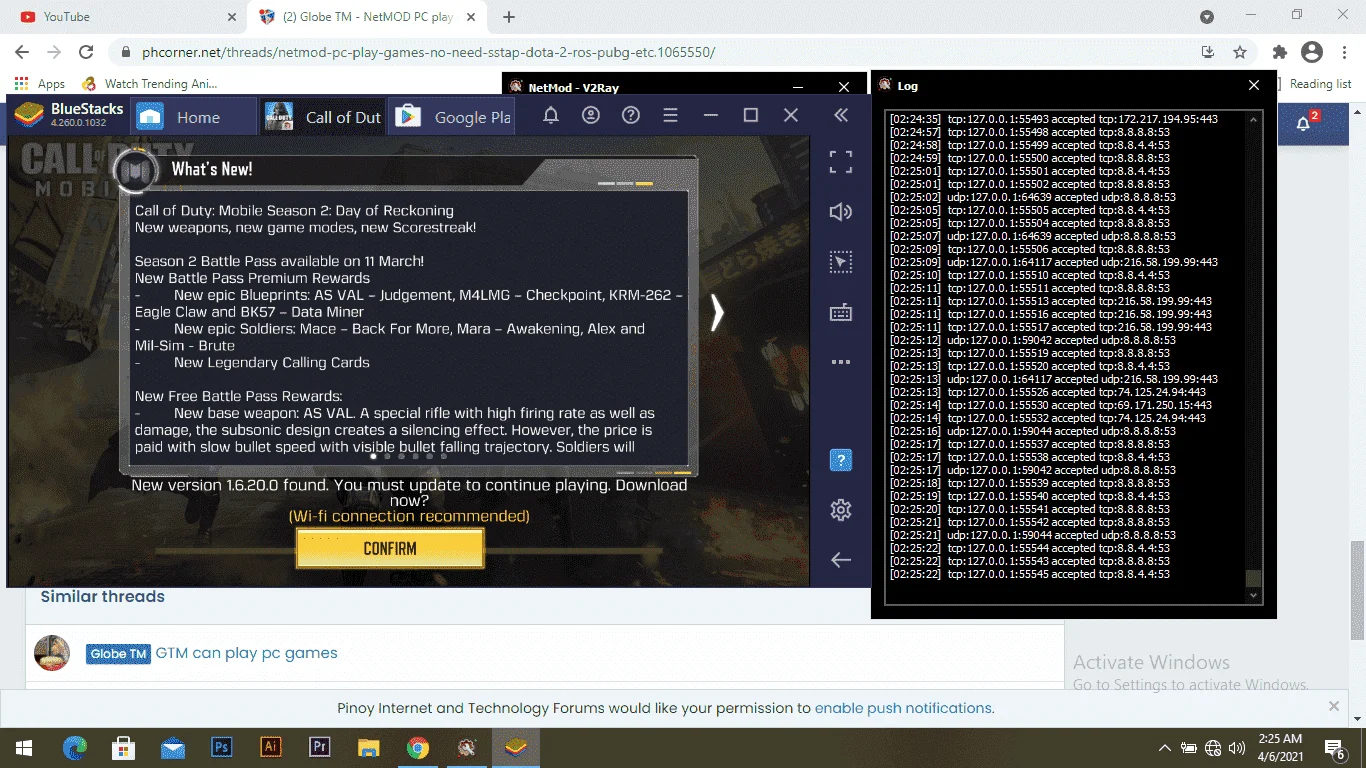Click CONFIRM update button
The image size is (1366, 768).
tap(390, 548)
